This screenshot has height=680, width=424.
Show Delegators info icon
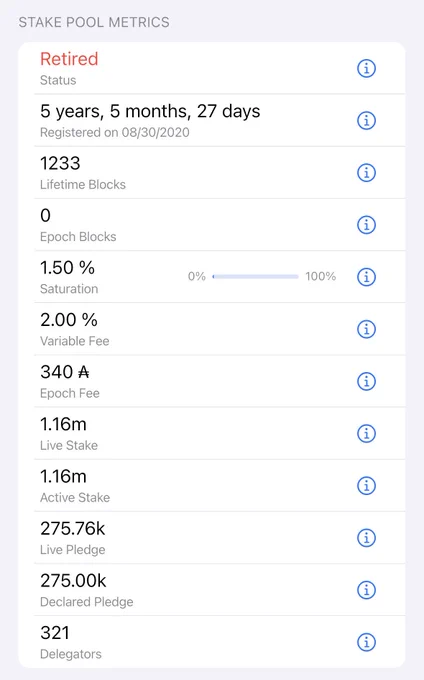pyautogui.click(x=366, y=642)
